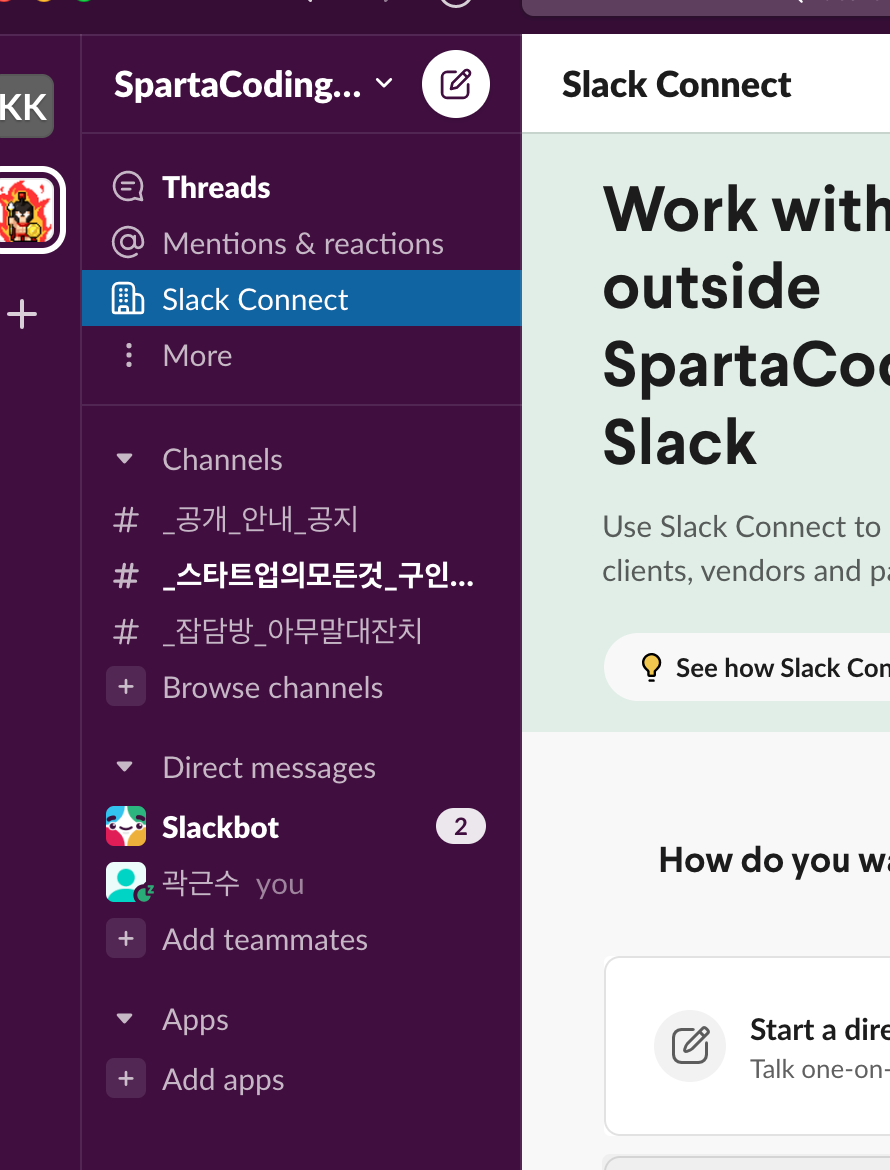Click See how Slack Connect works button
The height and width of the screenshot is (1170, 890).
click(x=747, y=667)
